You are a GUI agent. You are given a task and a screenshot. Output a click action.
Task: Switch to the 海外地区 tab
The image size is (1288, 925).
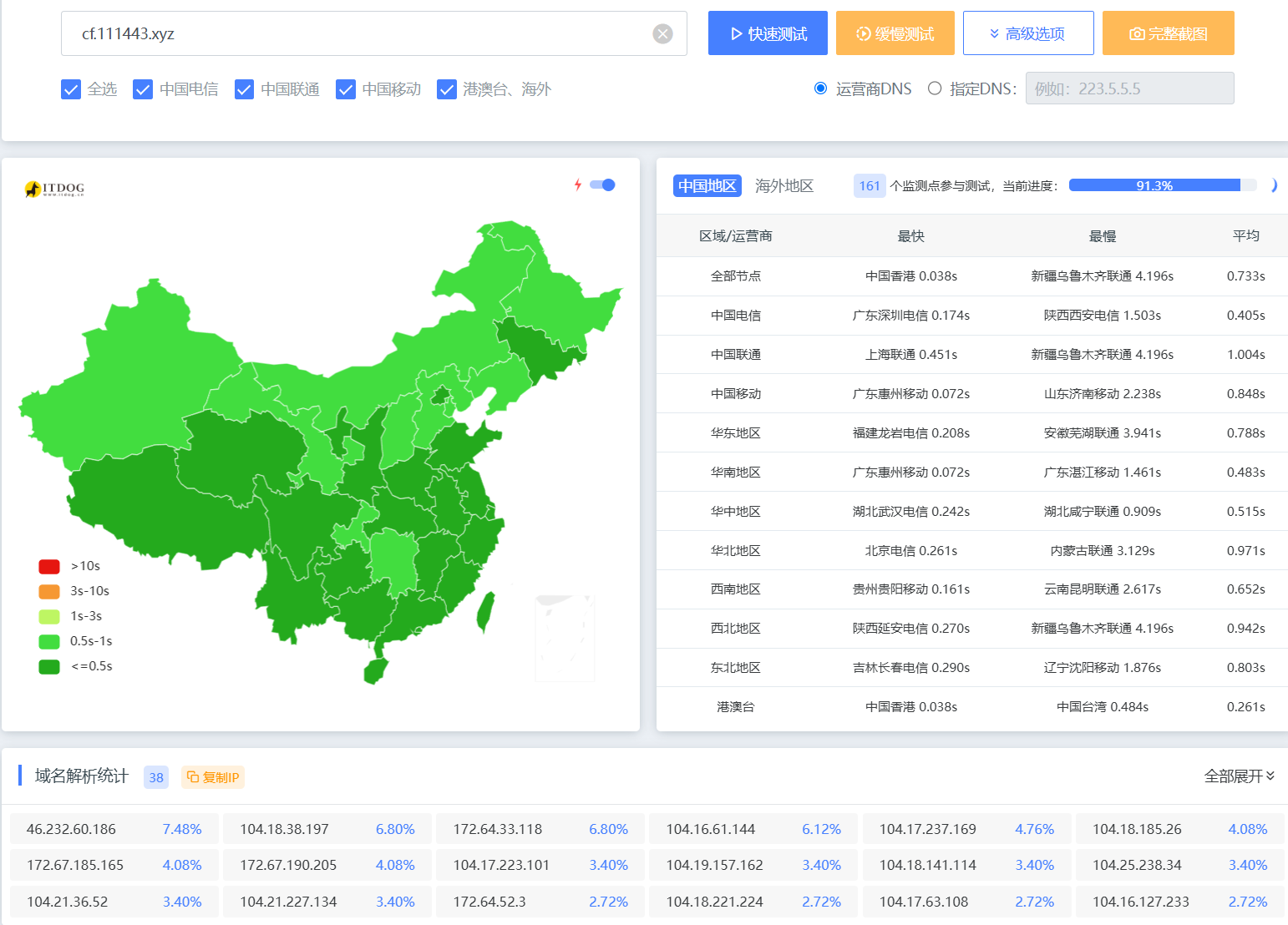(x=783, y=185)
